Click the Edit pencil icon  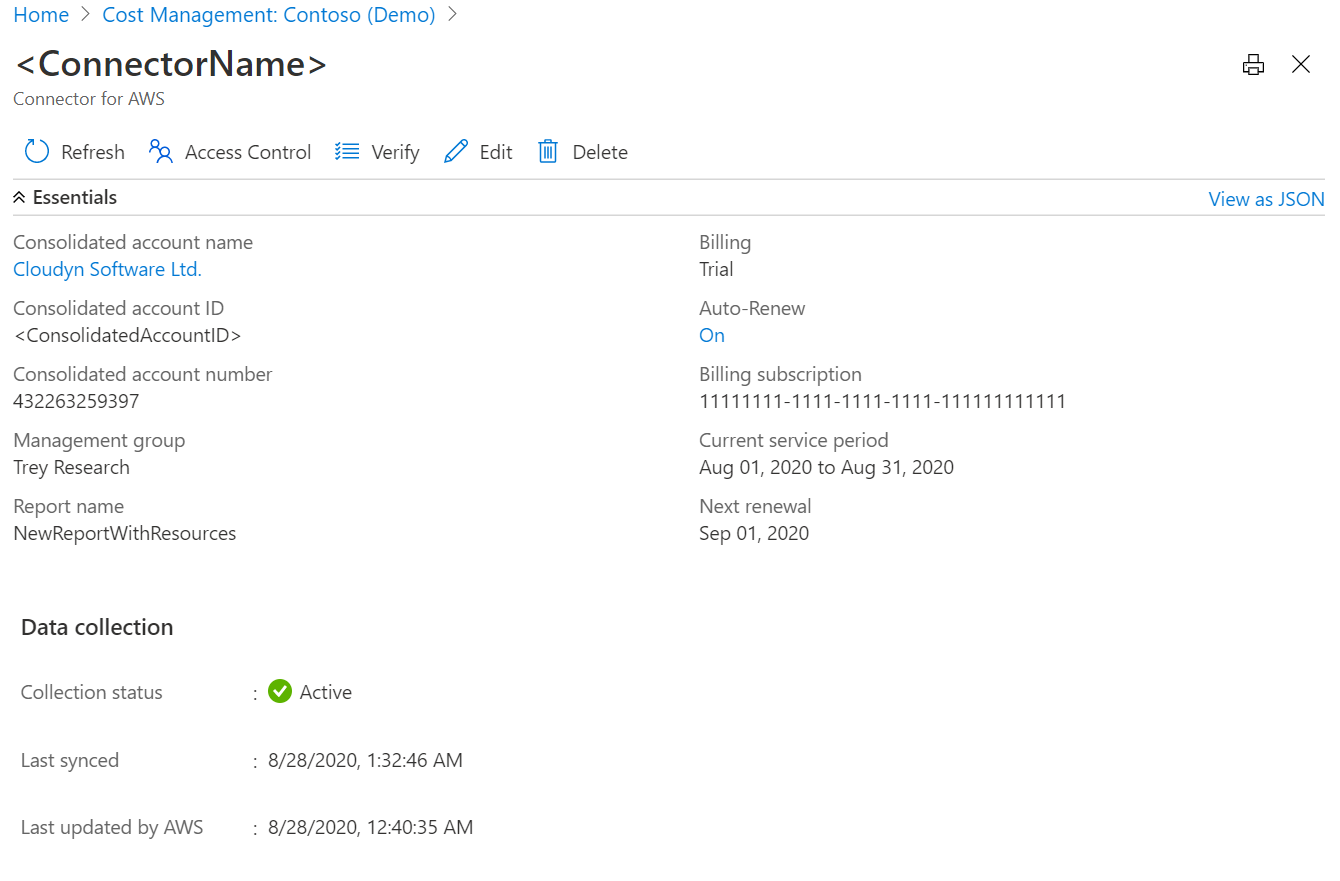(456, 152)
